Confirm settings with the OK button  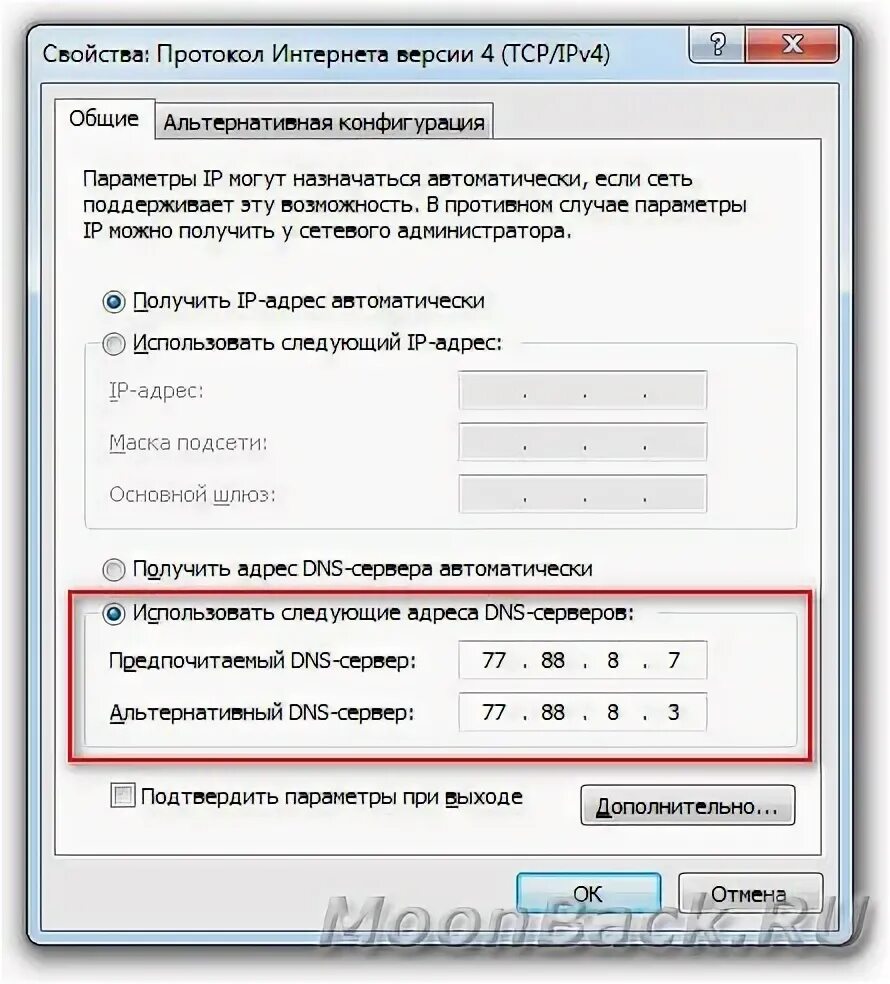(x=588, y=894)
